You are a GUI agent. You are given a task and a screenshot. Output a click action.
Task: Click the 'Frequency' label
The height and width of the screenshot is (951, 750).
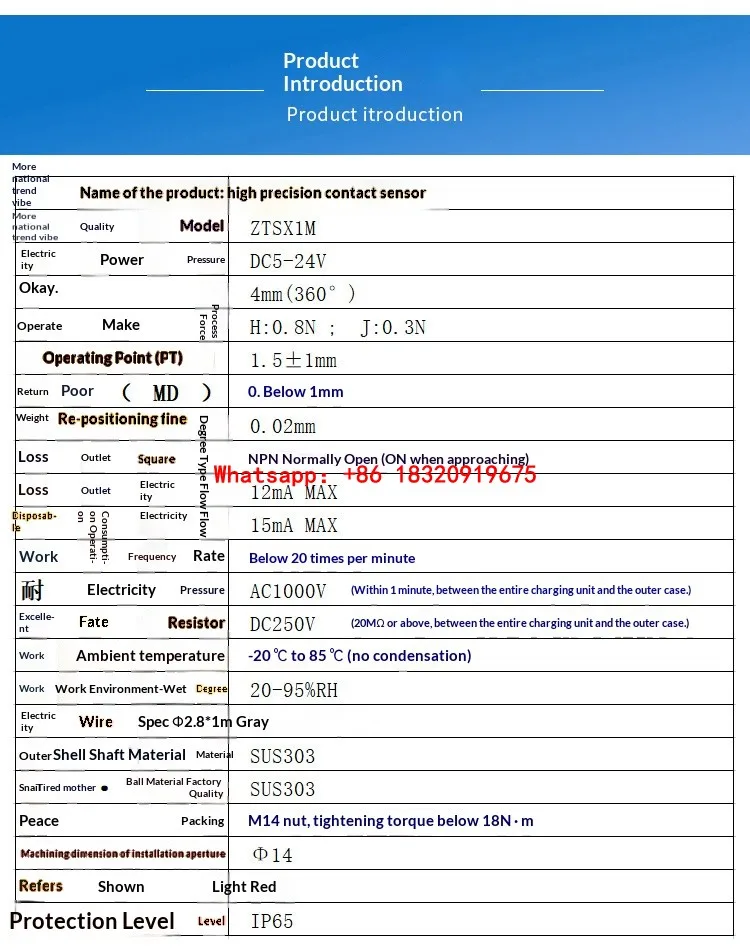[x=152, y=557]
